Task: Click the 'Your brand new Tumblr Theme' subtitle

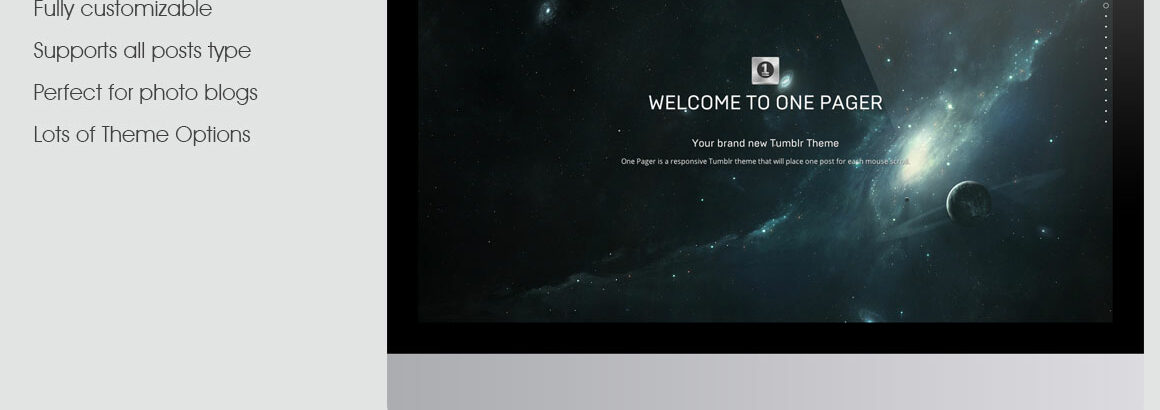Action: (765, 143)
